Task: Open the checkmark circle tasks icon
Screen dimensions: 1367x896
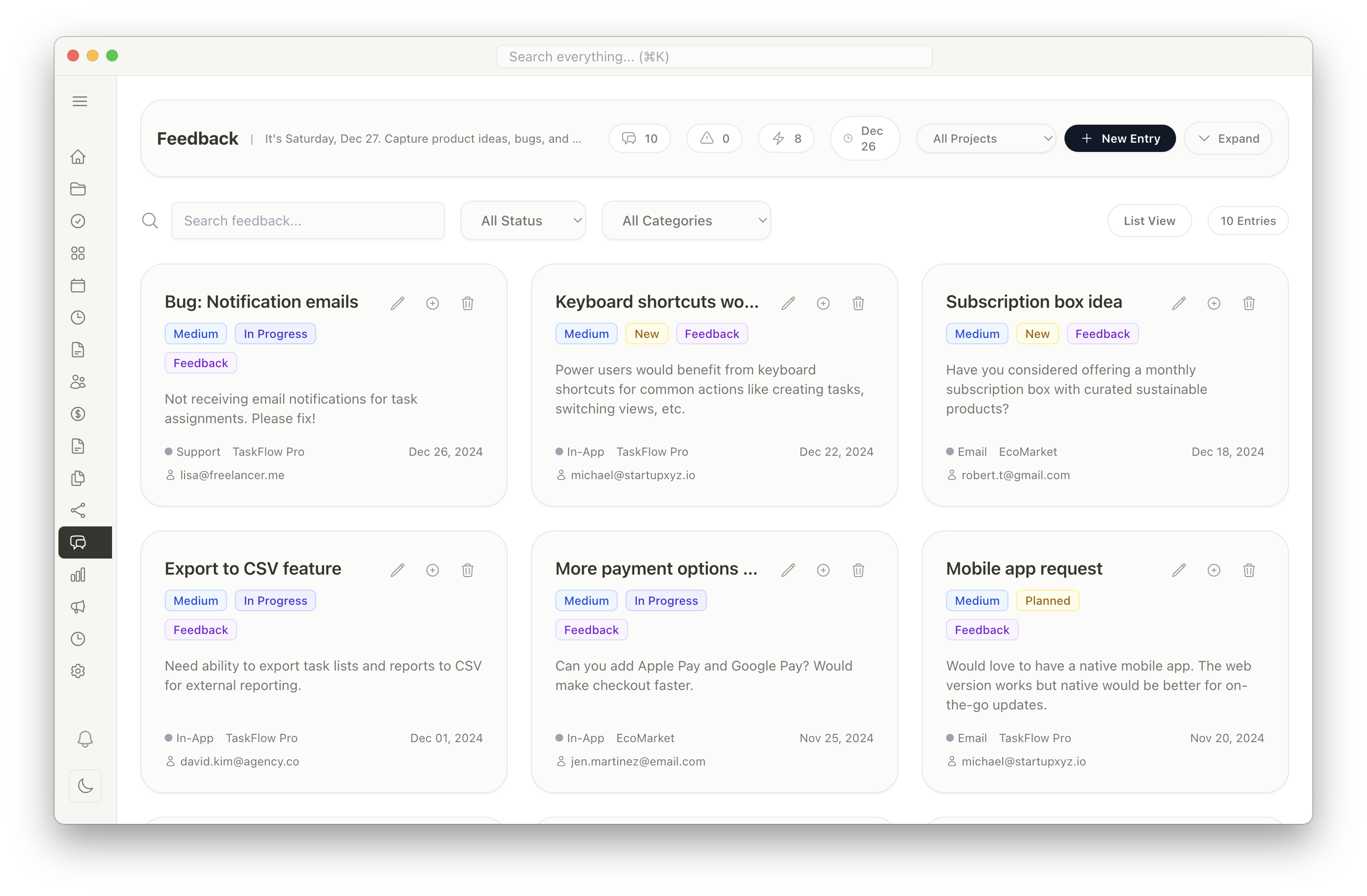Action: coord(78,221)
